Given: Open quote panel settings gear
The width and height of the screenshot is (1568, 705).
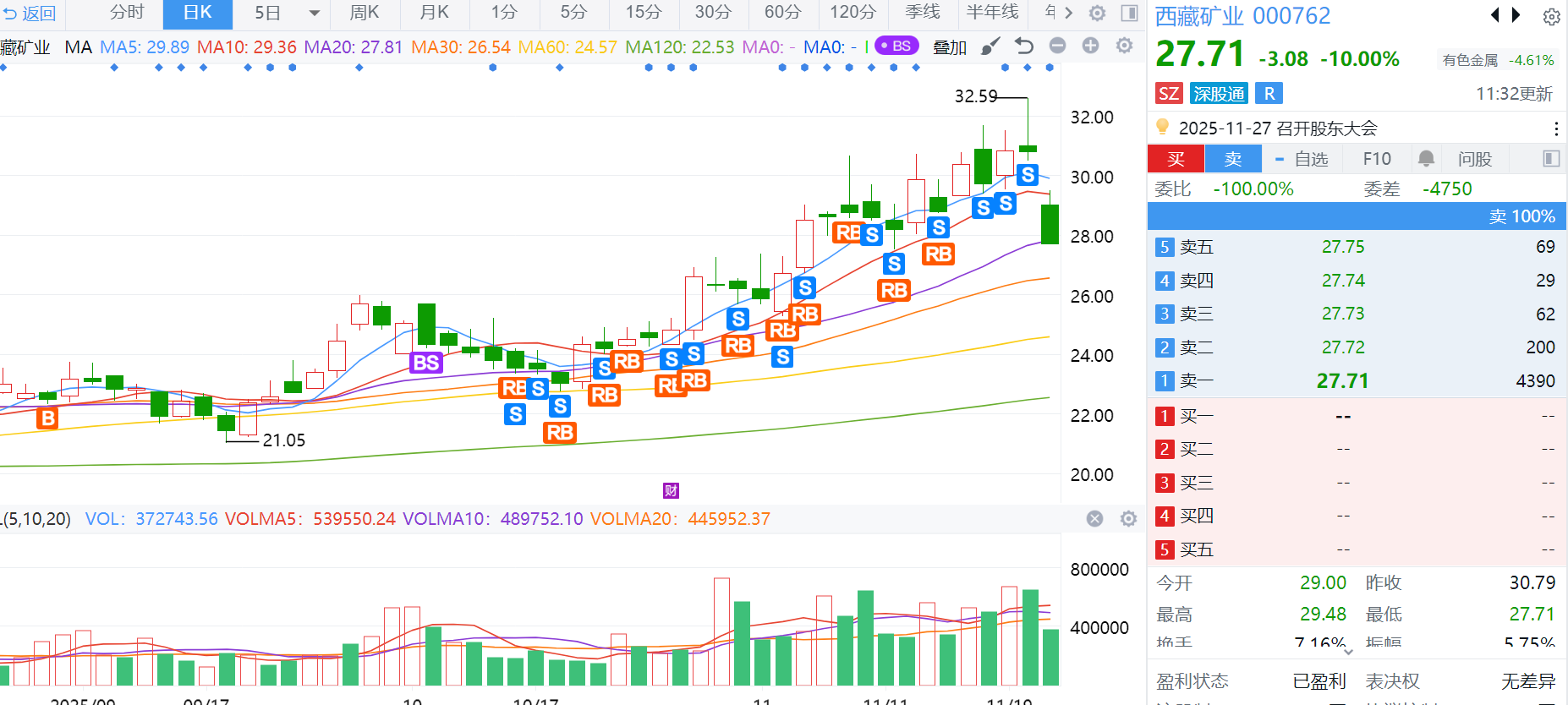Looking at the screenshot, I should [x=1552, y=16].
